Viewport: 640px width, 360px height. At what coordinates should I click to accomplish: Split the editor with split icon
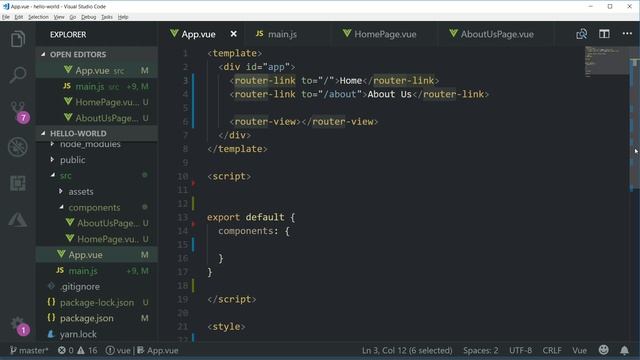pyautogui.click(x=604, y=34)
